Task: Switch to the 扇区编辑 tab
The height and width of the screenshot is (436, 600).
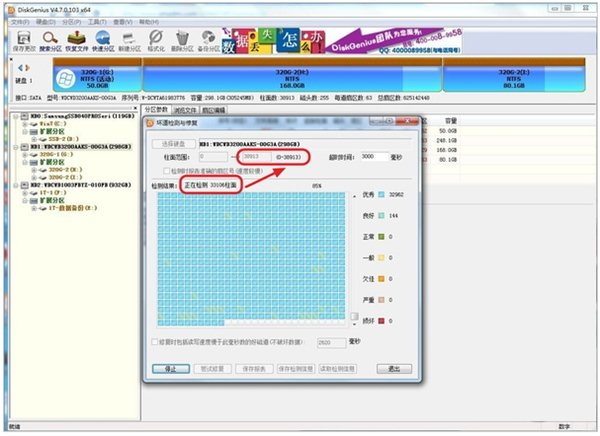Action: [214, 110]
